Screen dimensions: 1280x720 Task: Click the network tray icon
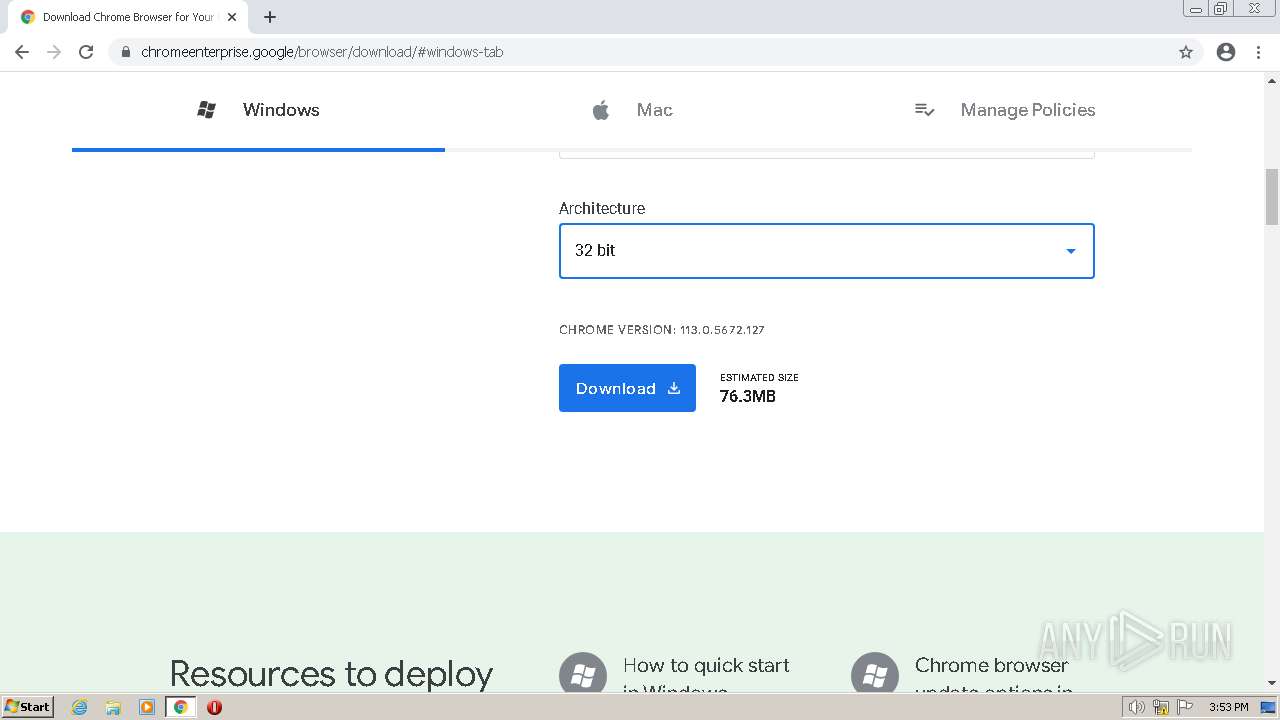[x=1161, y=707]
